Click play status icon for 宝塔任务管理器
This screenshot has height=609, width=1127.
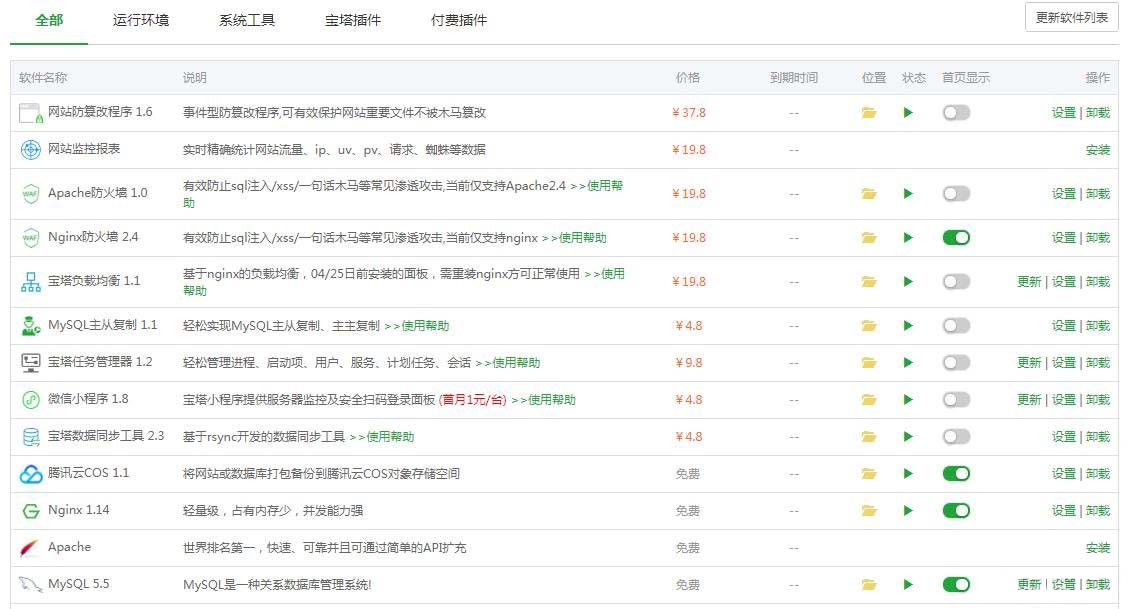tap(908, 363)
